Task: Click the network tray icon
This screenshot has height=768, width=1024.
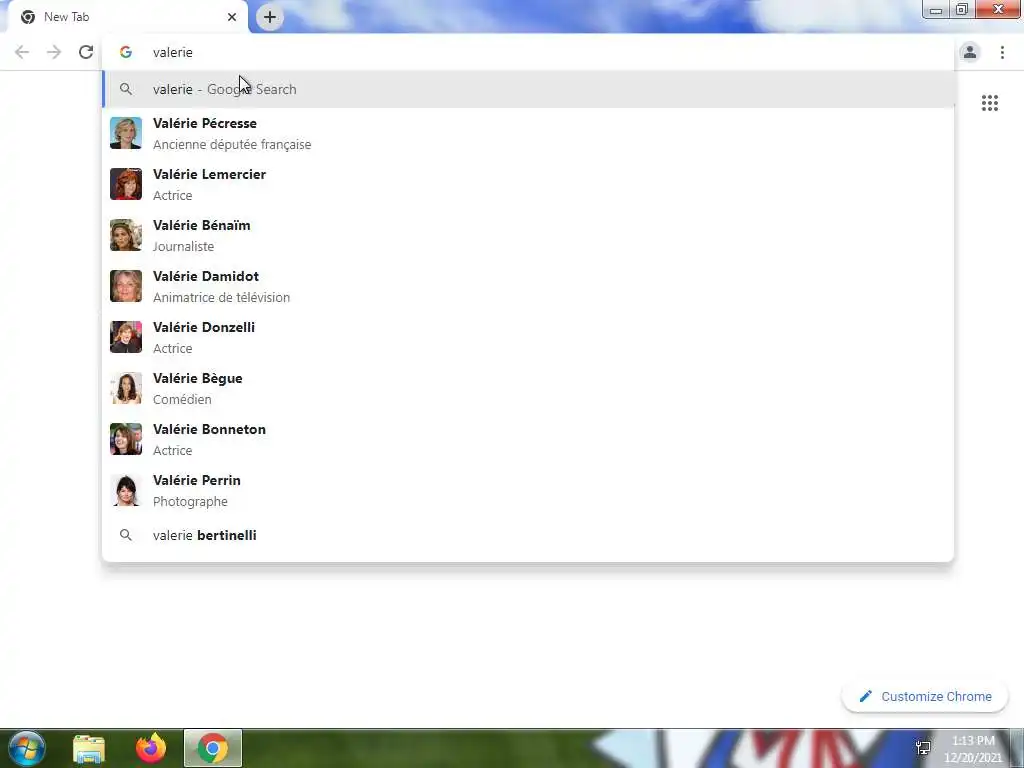Action: coord(923,748)
